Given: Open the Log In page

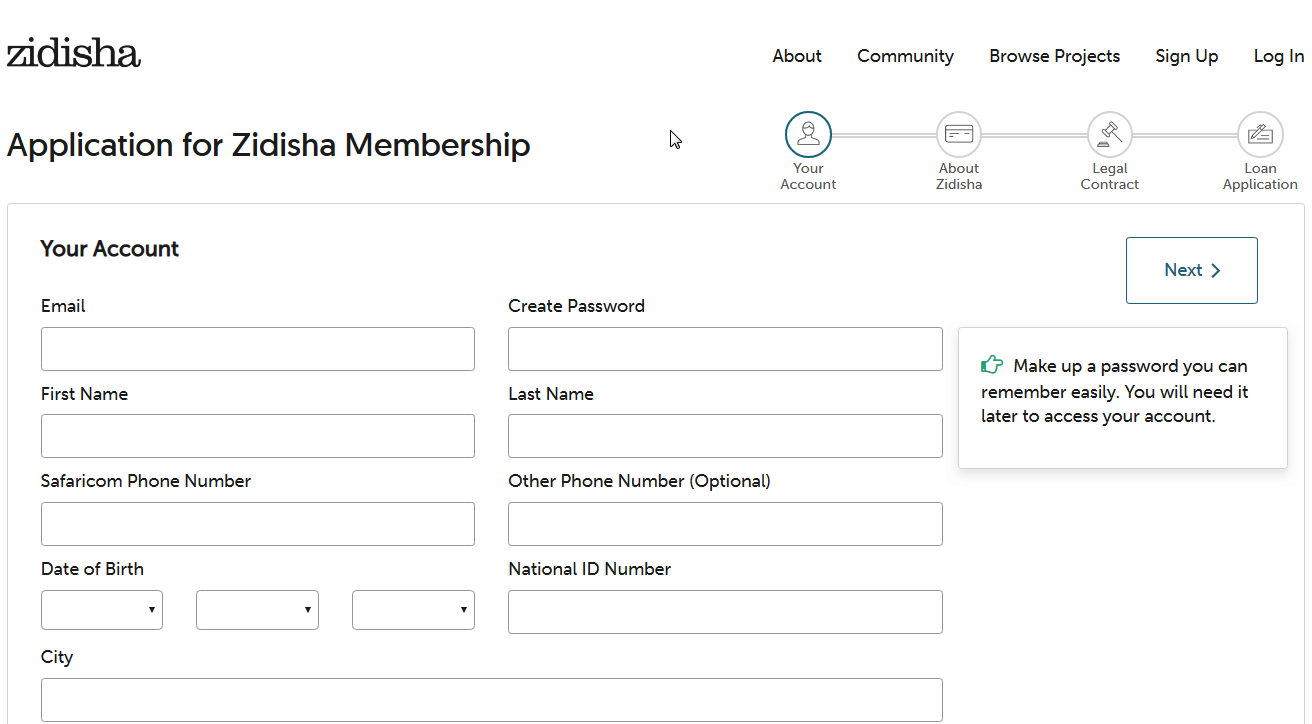Looking at the screenshot, I should [x=1278, y=56].
